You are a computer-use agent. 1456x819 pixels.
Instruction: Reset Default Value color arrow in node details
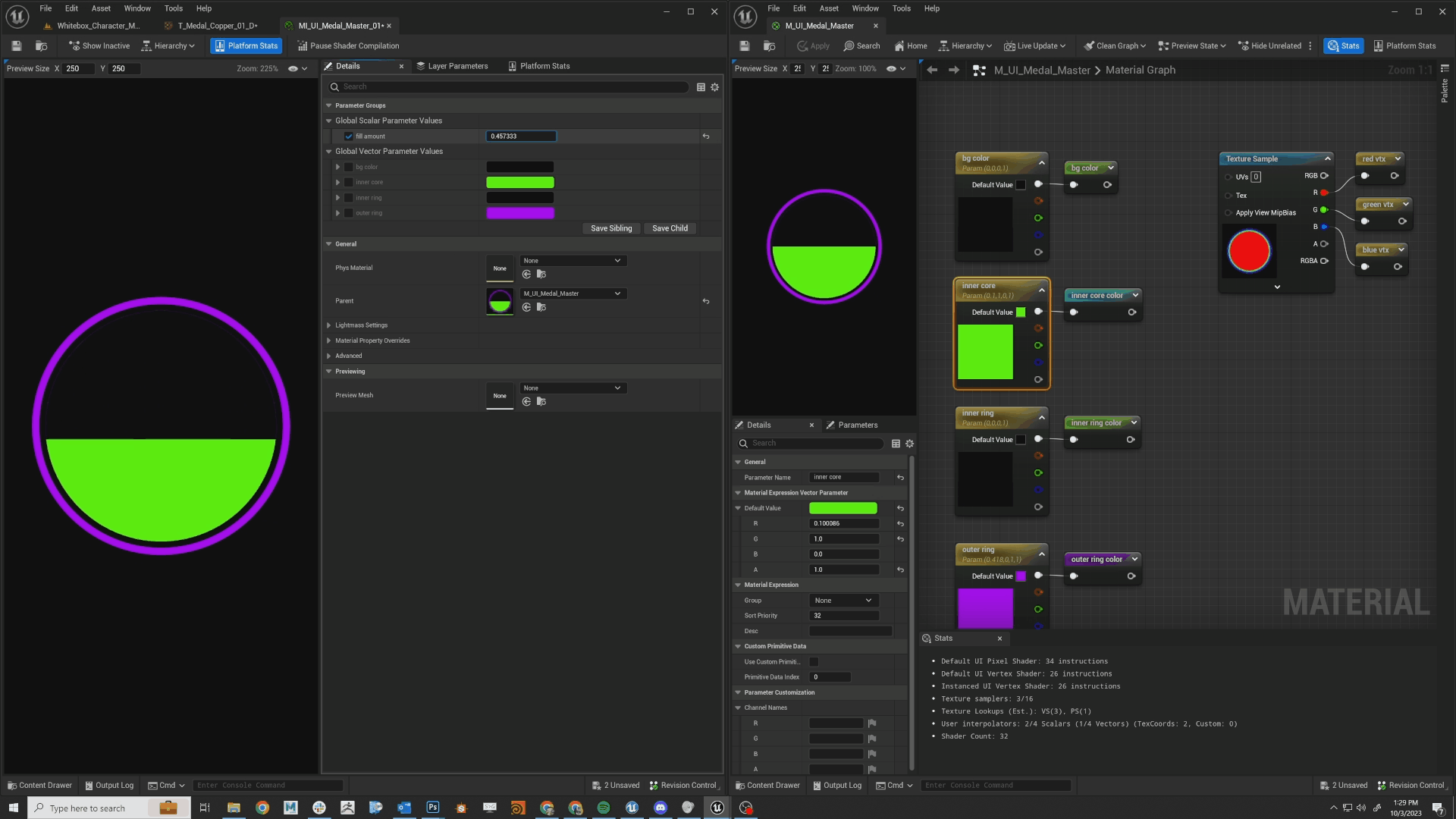900,508
